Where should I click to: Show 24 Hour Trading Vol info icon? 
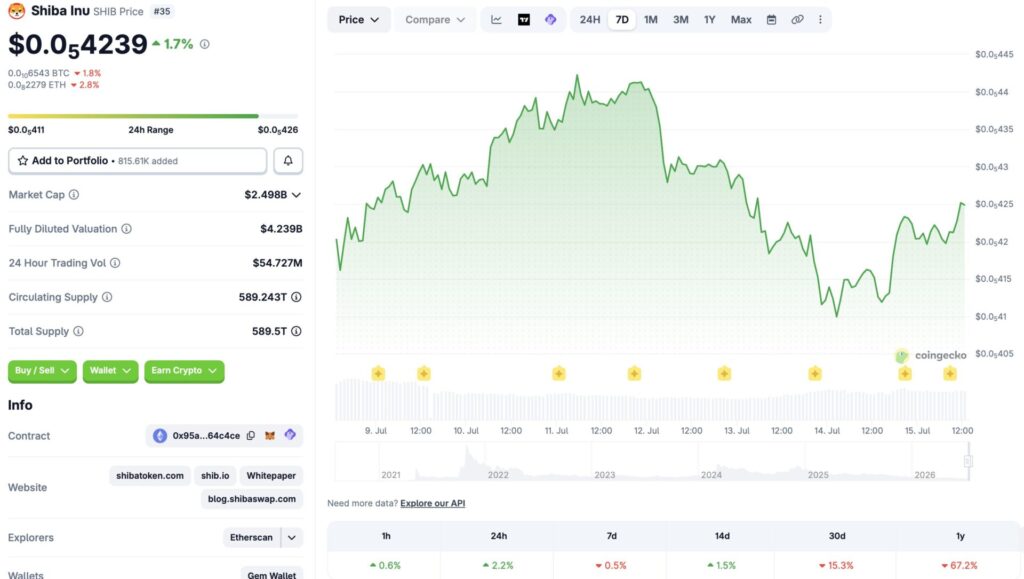pos(115,263)
